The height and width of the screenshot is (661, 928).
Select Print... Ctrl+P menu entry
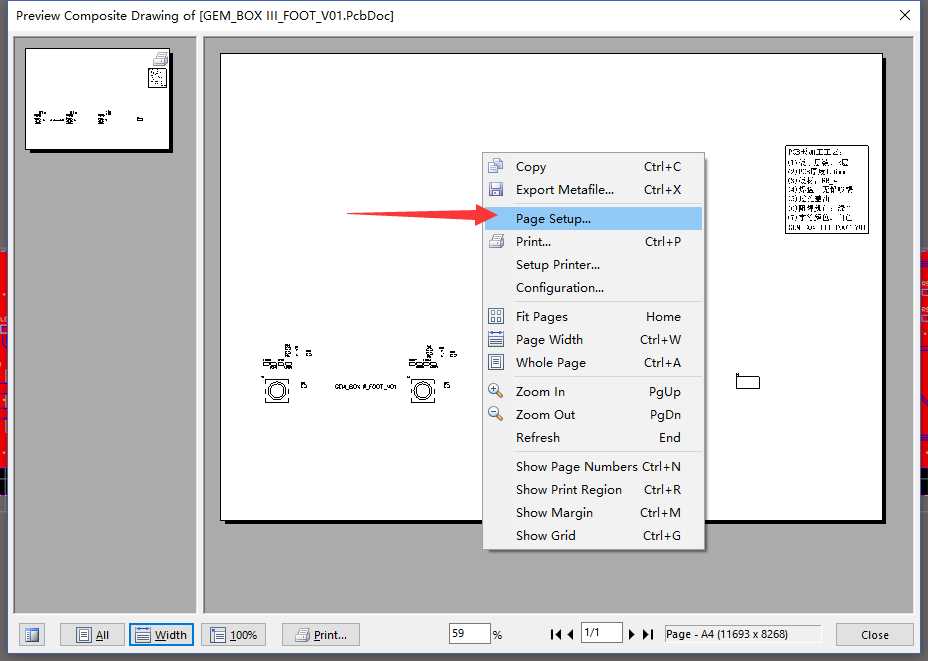[x=593, y=241]
